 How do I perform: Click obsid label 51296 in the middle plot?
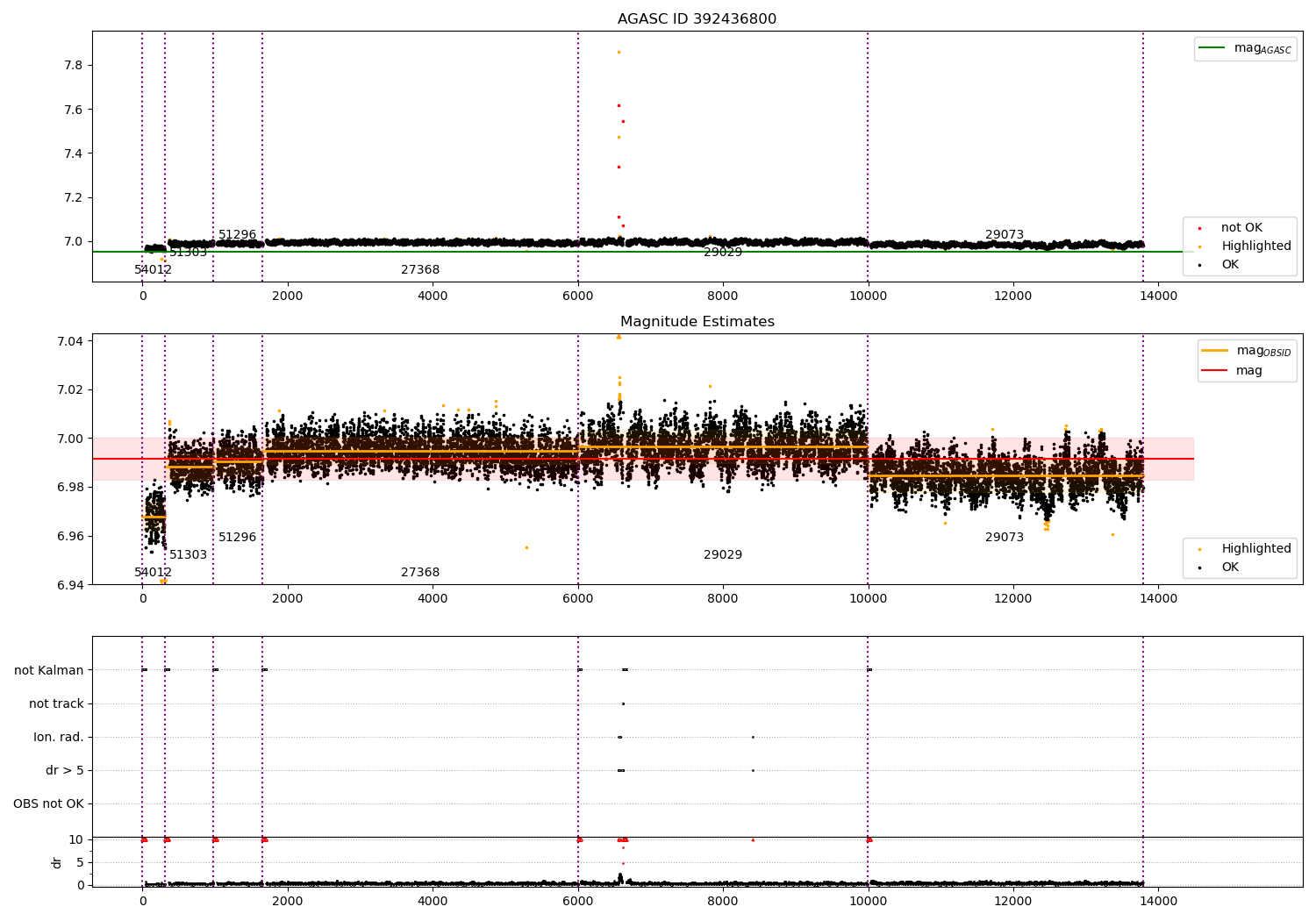pos(237,538)
